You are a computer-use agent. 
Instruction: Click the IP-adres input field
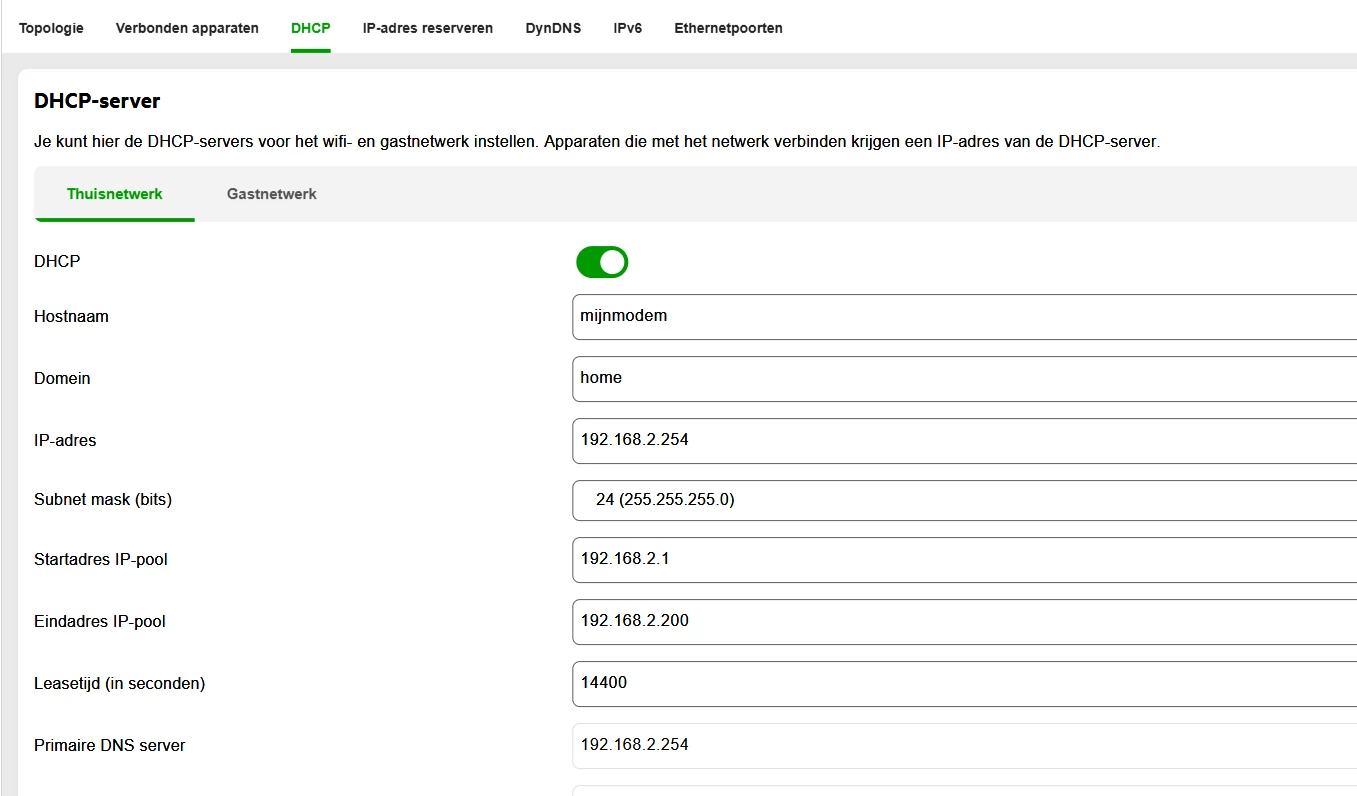(x=965, y=441)
